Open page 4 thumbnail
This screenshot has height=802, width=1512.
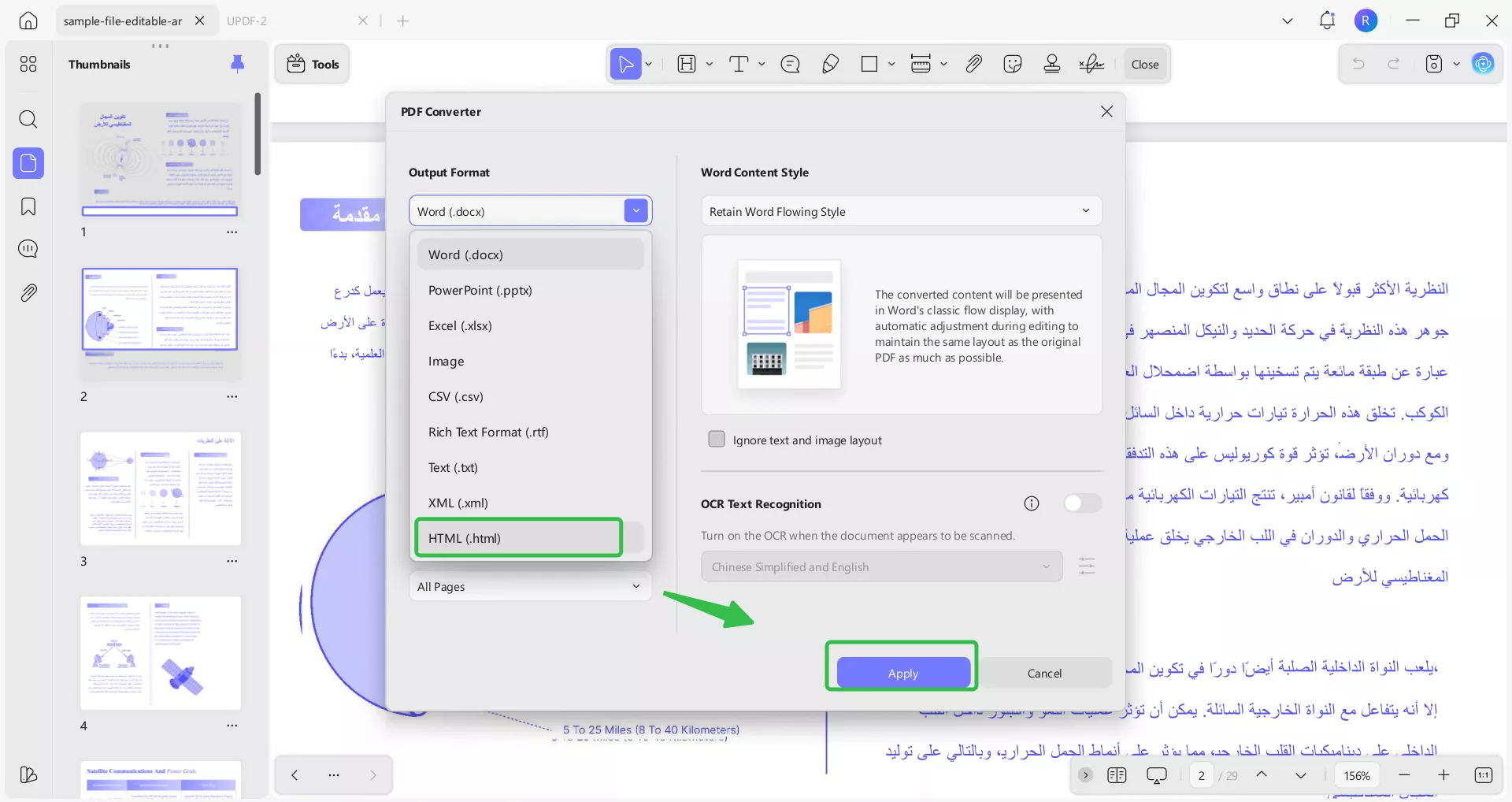coord(161,653)
